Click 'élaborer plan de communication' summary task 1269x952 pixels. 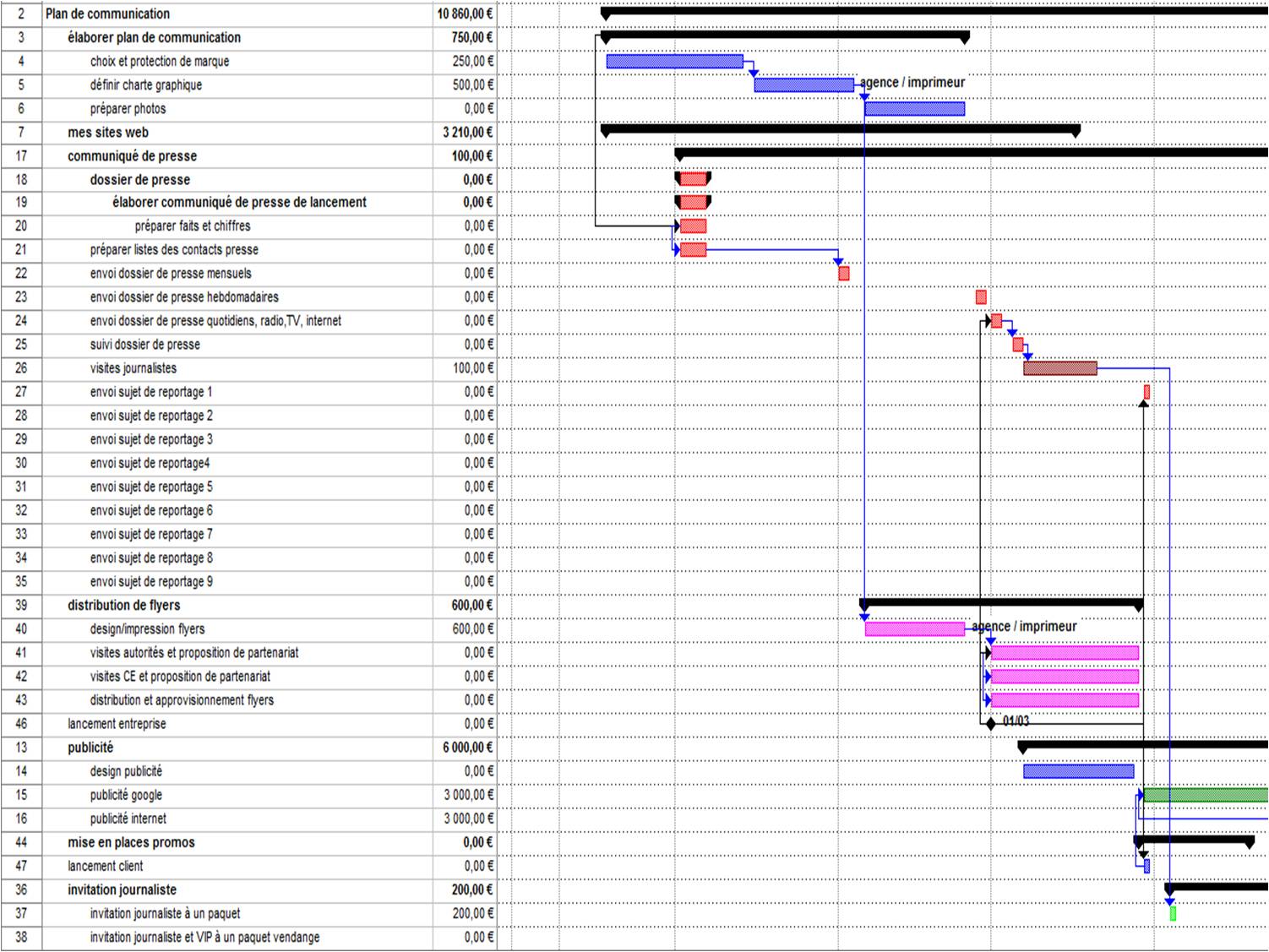click(154, 37)
